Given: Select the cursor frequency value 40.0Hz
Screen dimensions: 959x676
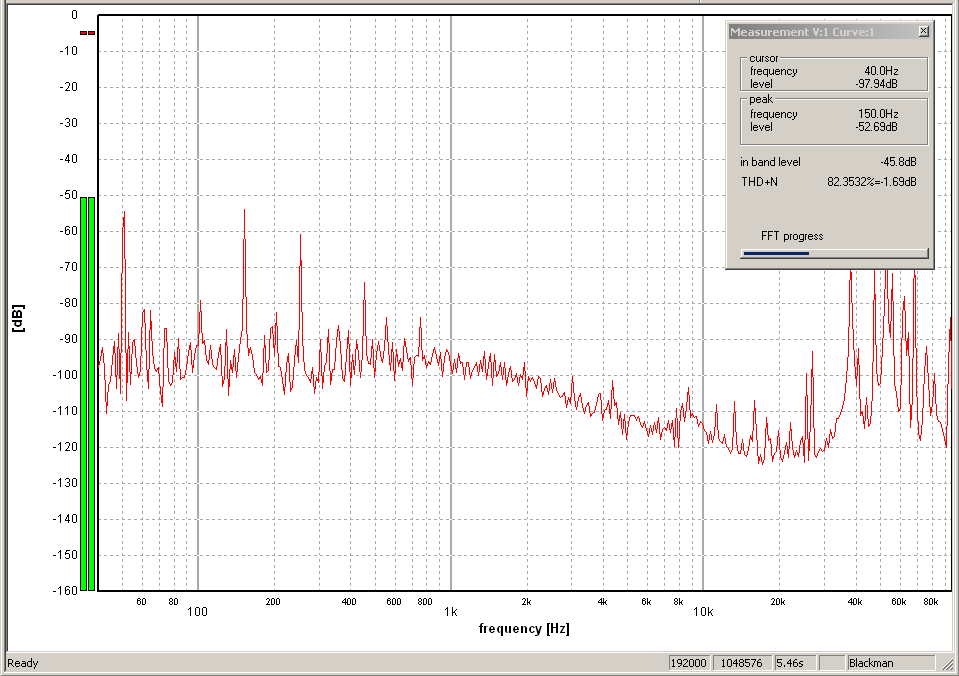Looking at the screenshot, I should [x=880, y=71].
